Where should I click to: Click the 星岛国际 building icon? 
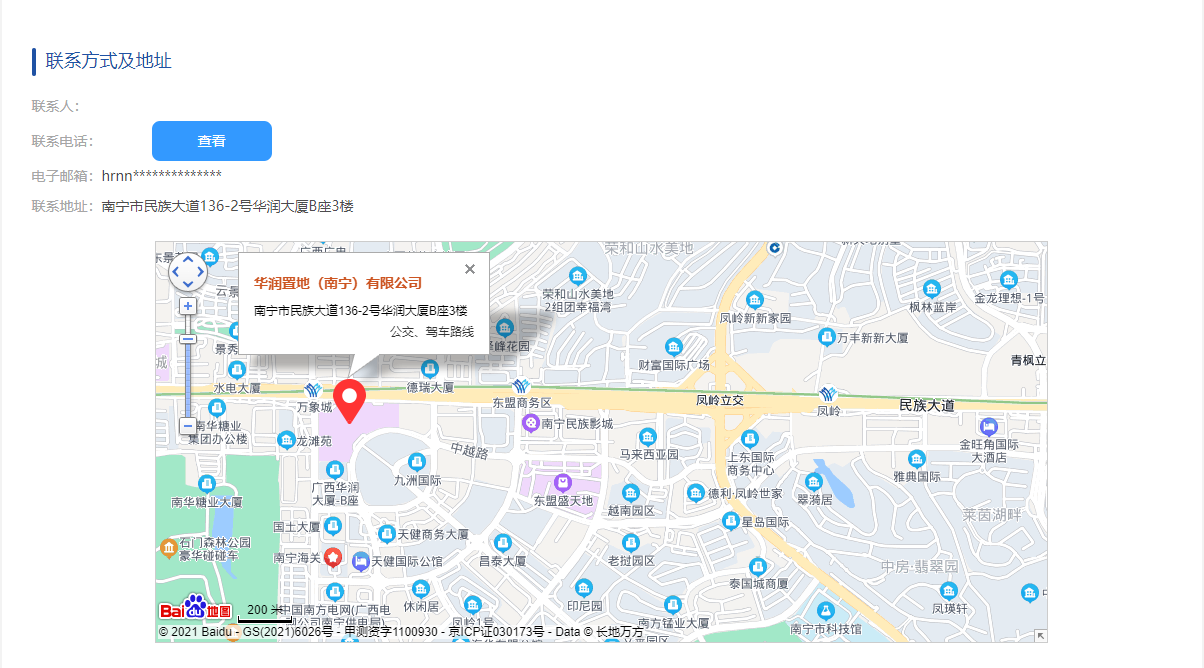pos(729,521)
